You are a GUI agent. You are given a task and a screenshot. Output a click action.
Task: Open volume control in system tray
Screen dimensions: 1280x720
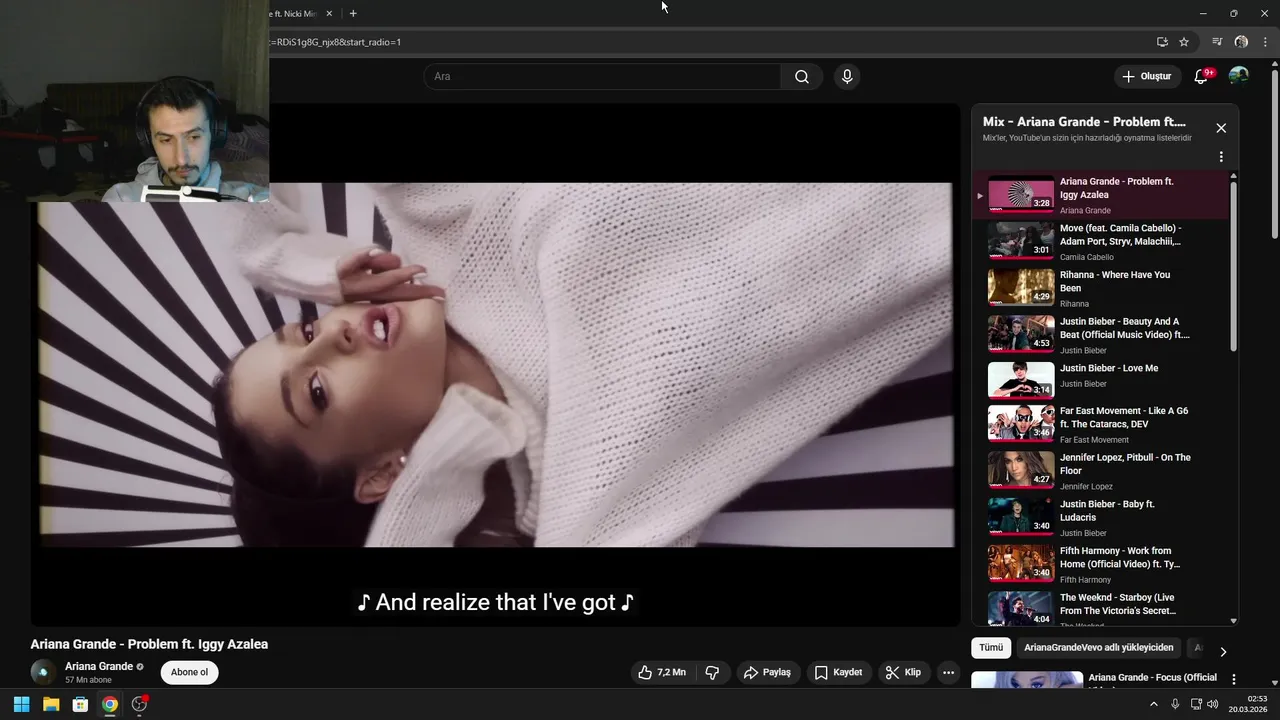coord(1212,704)
